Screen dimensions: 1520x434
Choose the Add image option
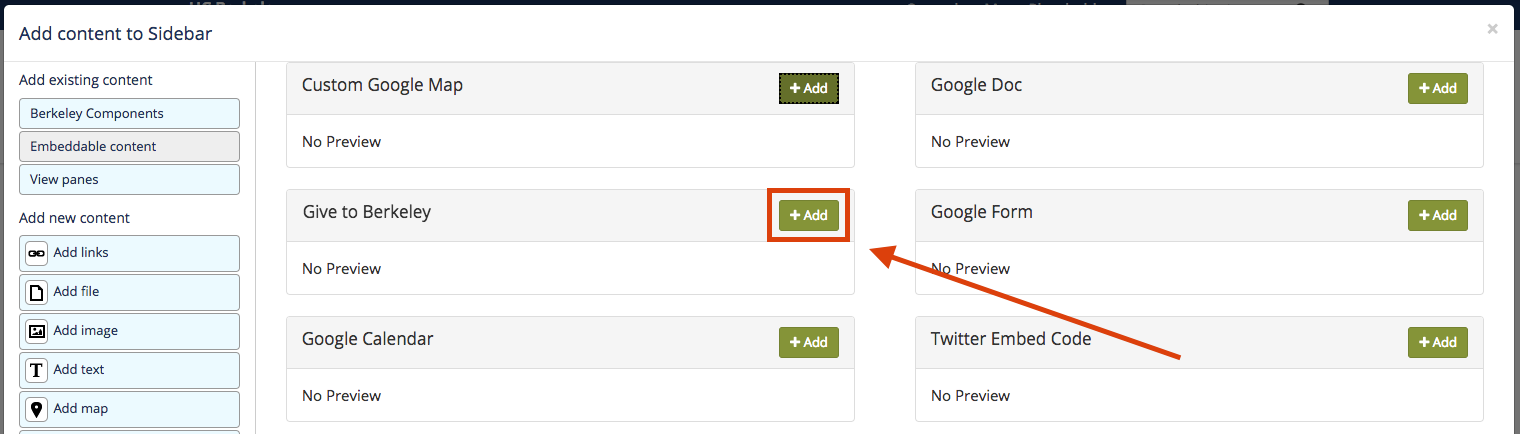[129, 331]
